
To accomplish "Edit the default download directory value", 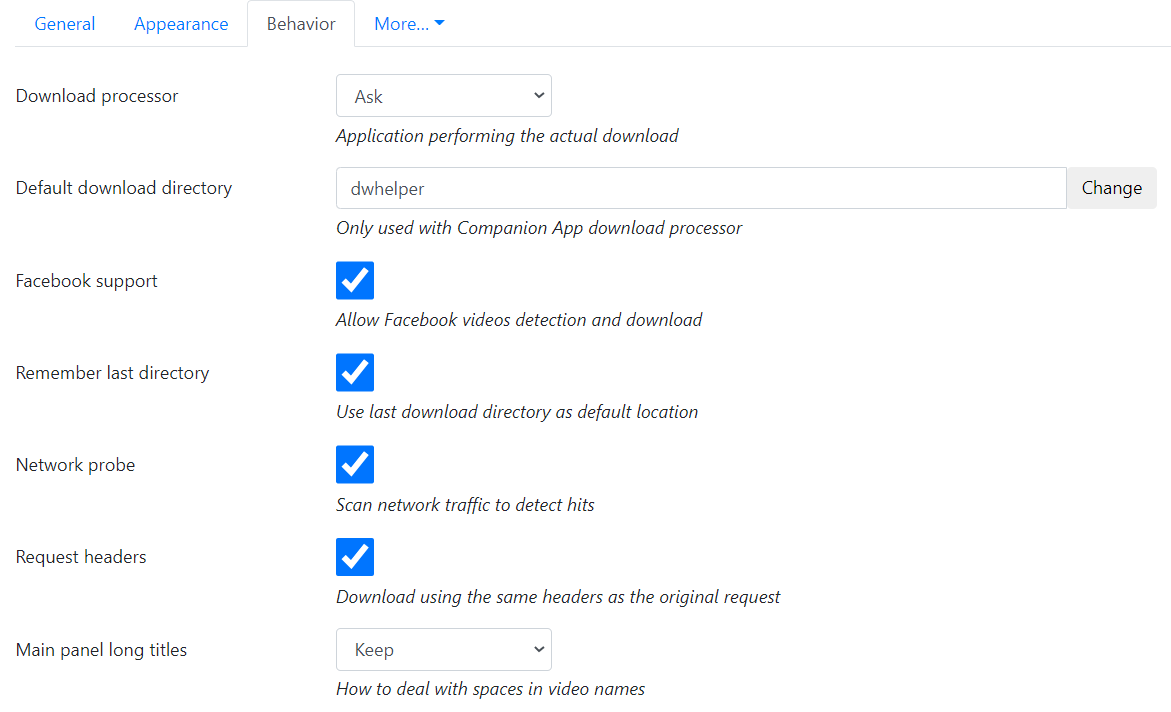I will (700, 187).
